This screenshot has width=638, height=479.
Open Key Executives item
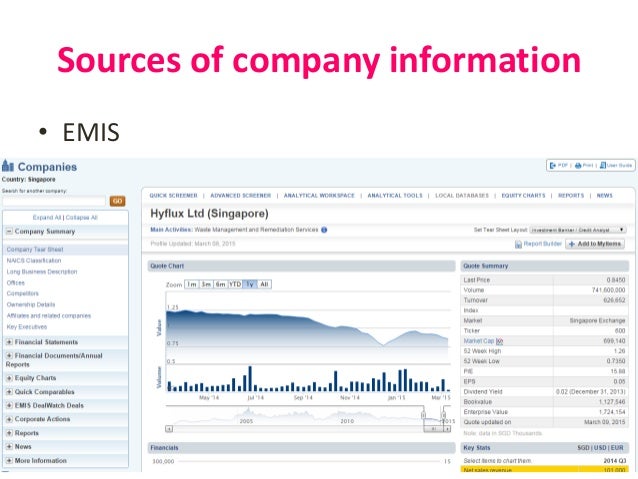point(26,327)
